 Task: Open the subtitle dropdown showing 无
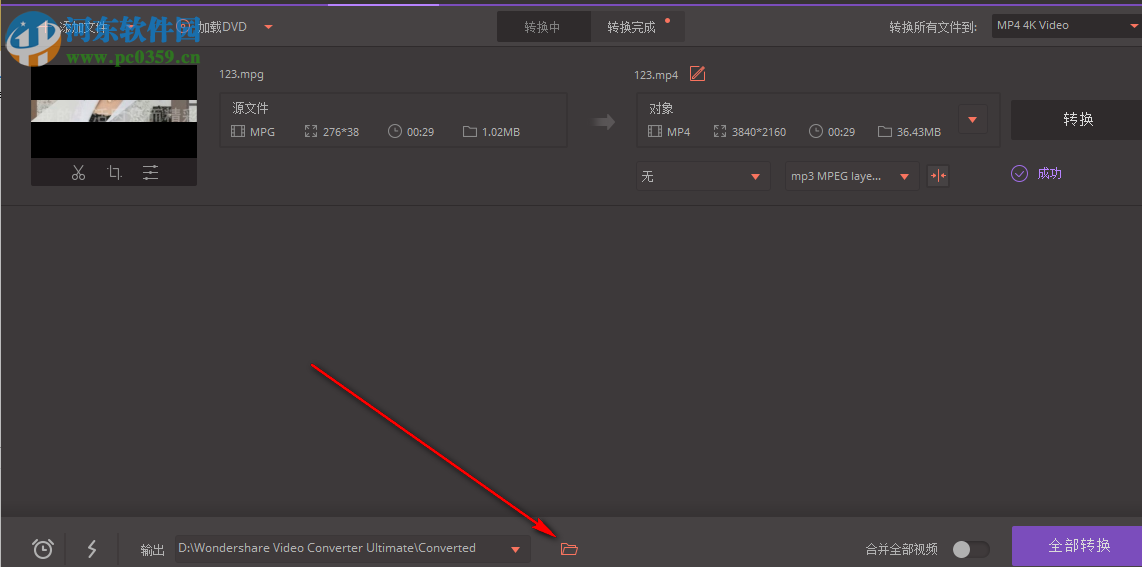click(703, 176)
